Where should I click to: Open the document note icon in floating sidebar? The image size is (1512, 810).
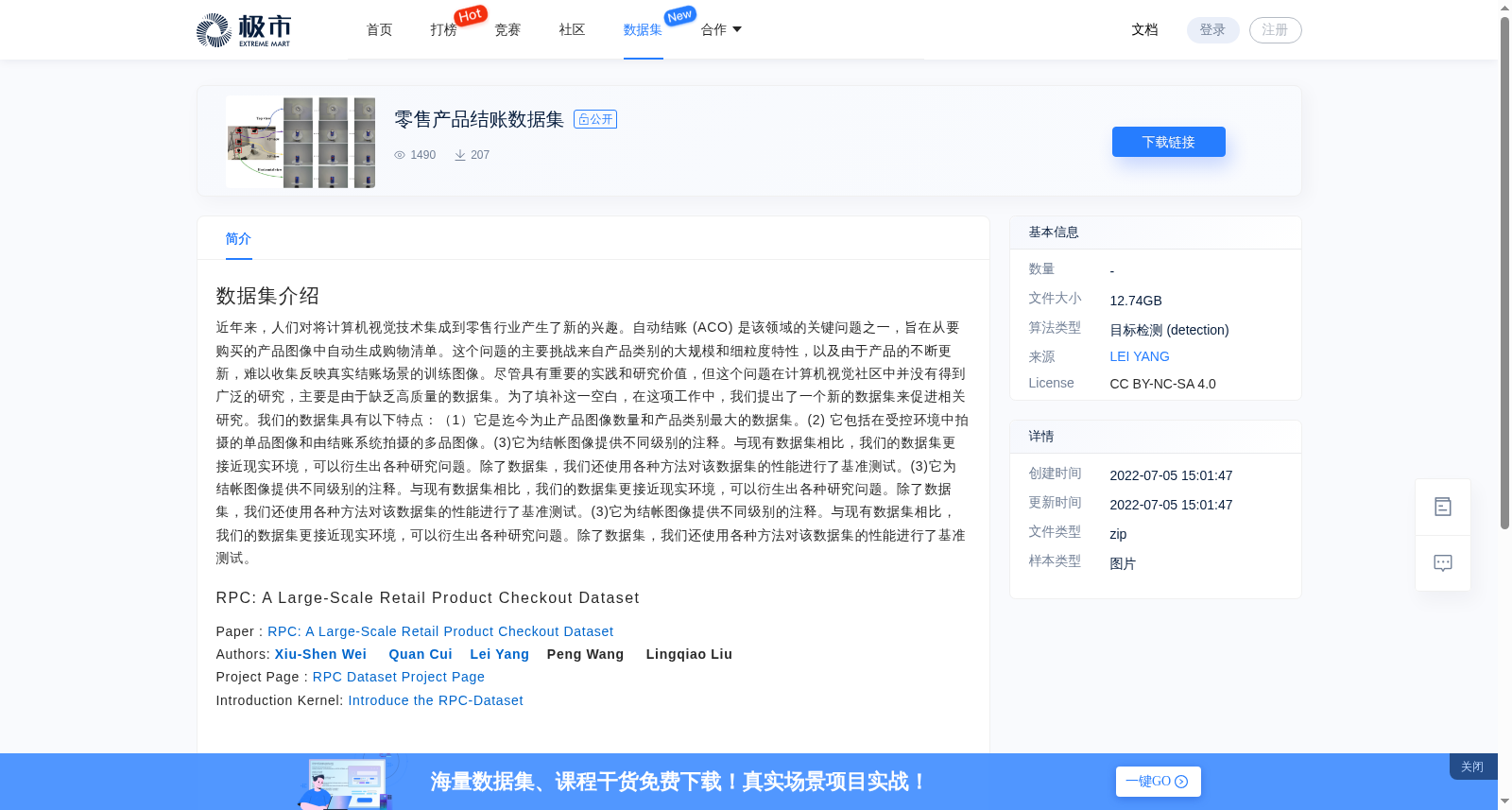1443,508
